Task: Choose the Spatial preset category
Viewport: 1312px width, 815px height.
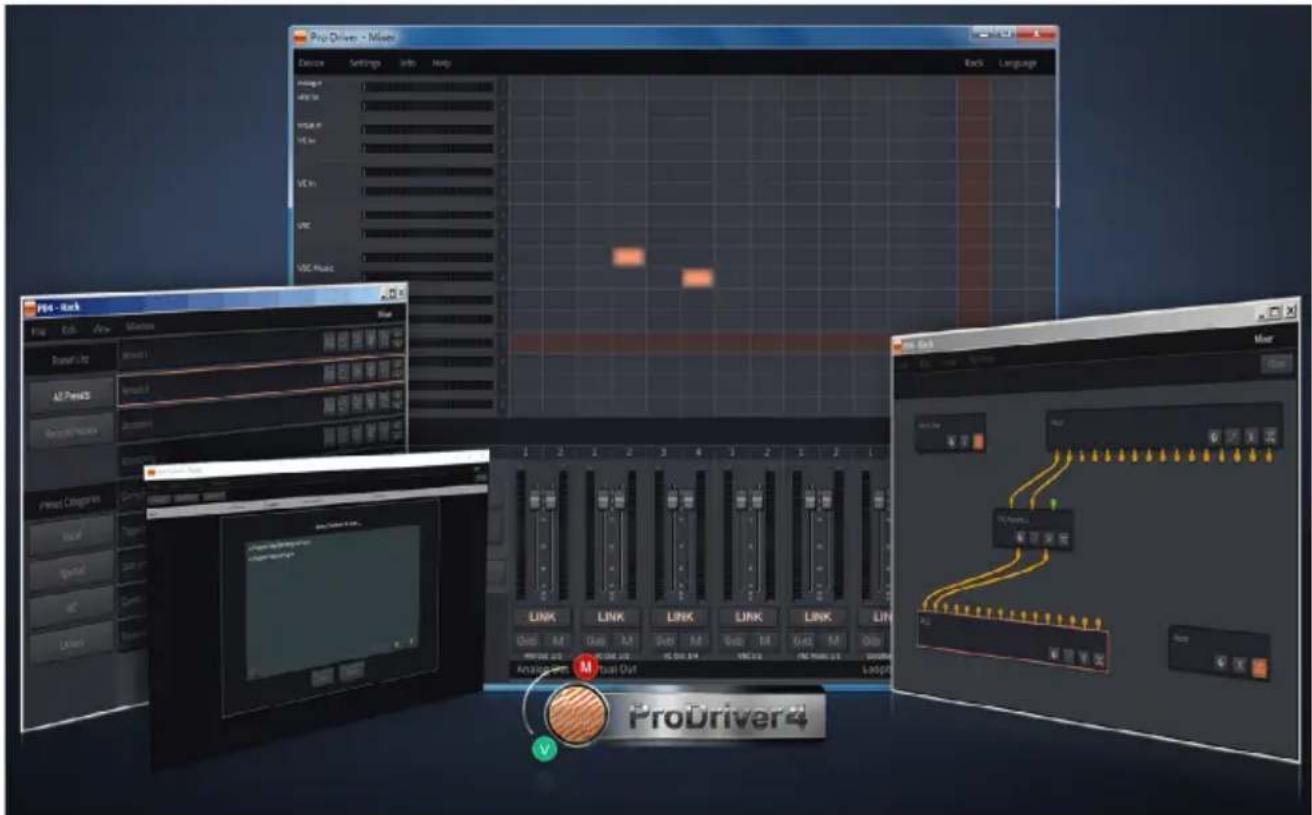Action: pos(73,570)
